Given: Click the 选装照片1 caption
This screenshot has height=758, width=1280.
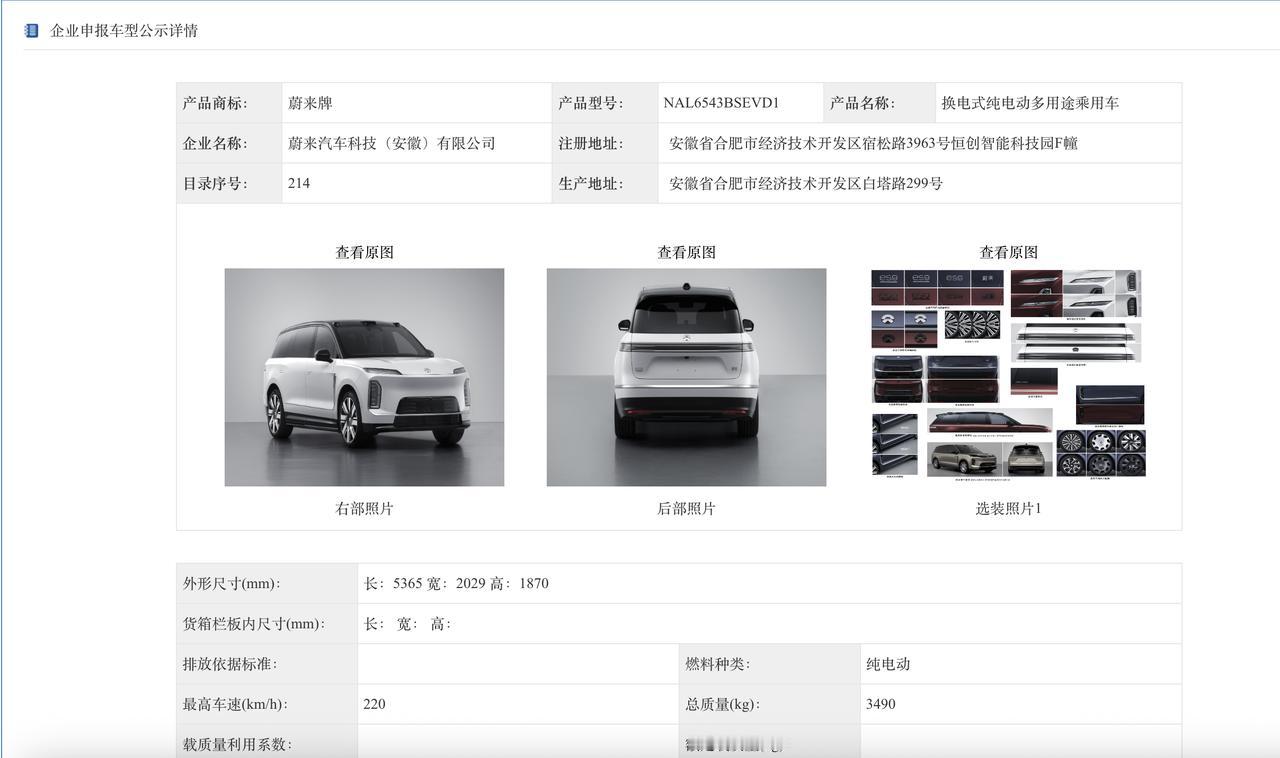Looking at the screenshot, I should pyautogui.click(x=1008, y=509).
